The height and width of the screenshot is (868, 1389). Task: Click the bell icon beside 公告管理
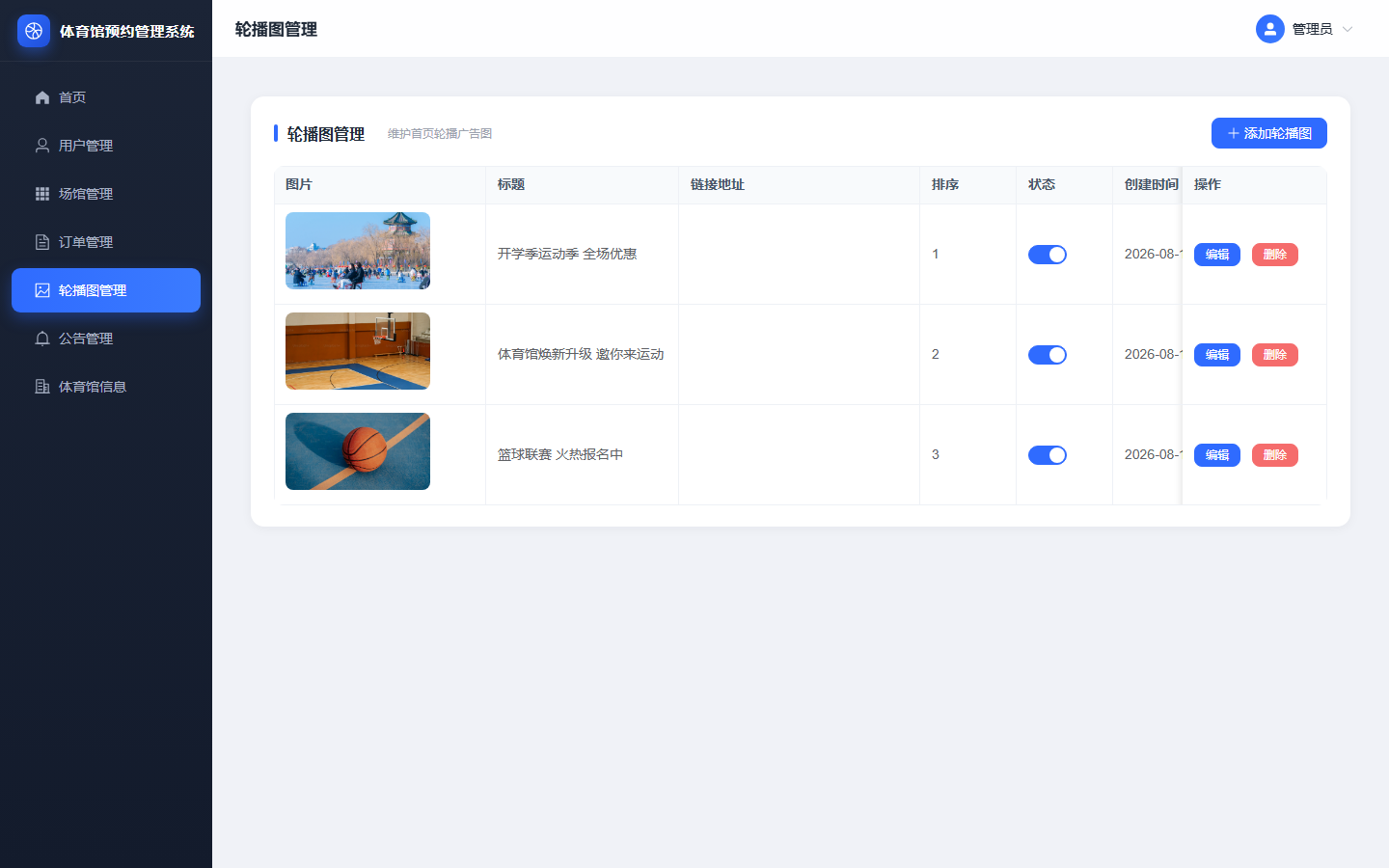42,339
